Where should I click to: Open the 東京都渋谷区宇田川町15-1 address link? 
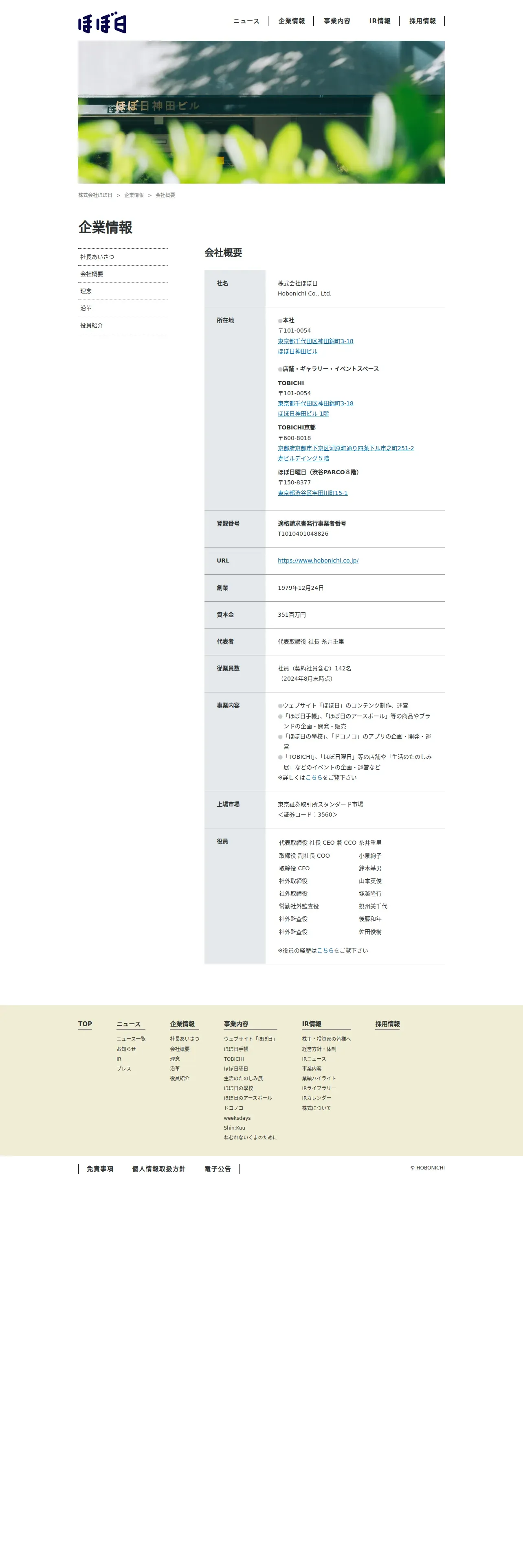(313, 493)
